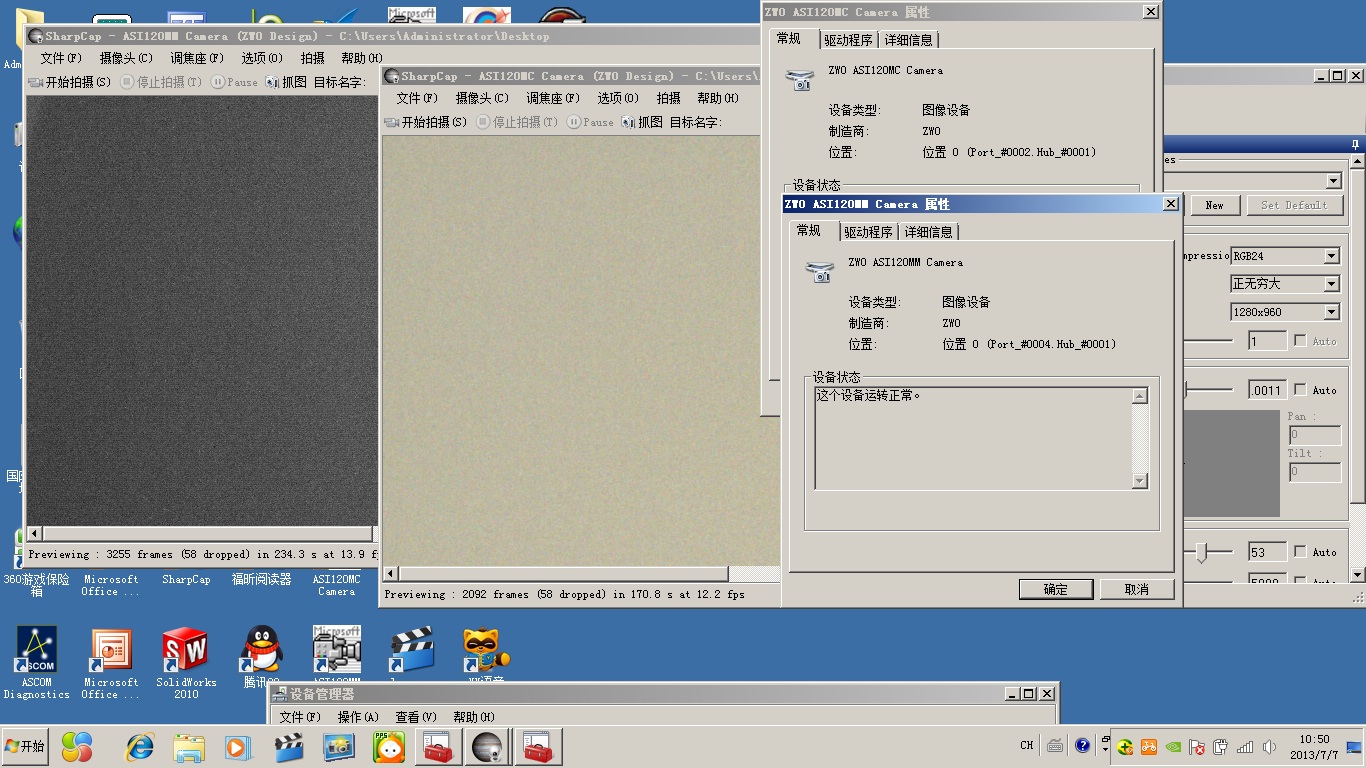
Task: Open Action Center flag tray icon
Action: click(1197, 746)
